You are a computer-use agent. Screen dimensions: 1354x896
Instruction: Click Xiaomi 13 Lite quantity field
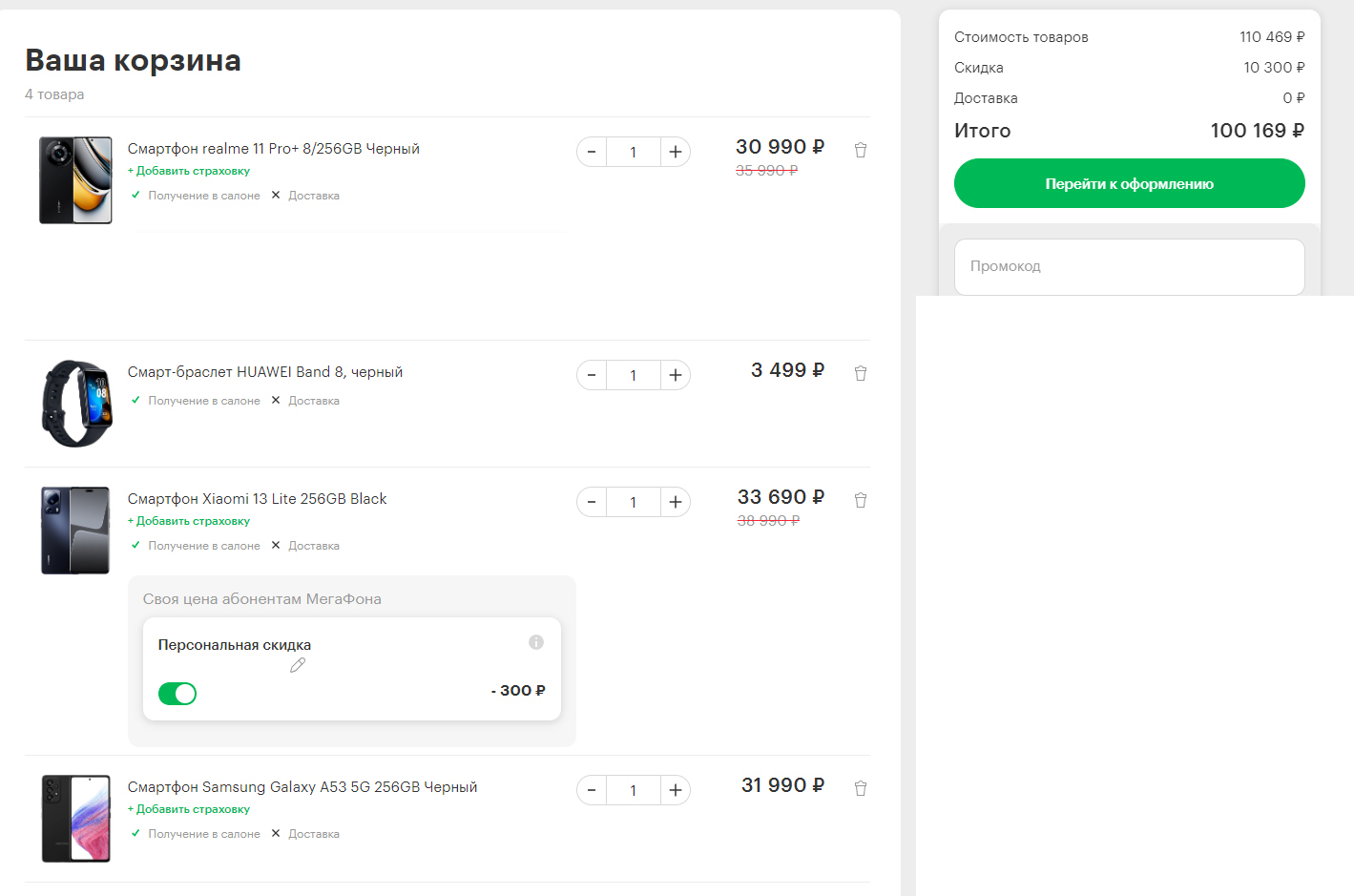(634, 502)
